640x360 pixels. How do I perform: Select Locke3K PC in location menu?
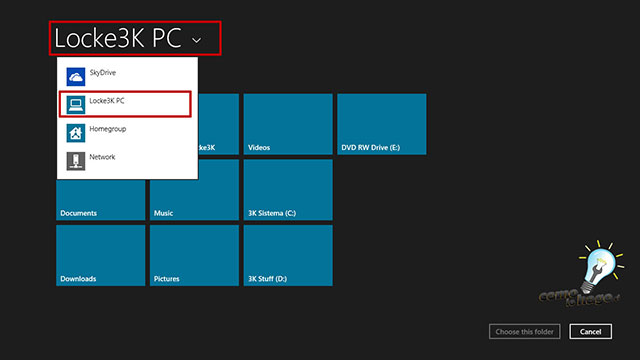pyautogui.click(x=125, y=104)
